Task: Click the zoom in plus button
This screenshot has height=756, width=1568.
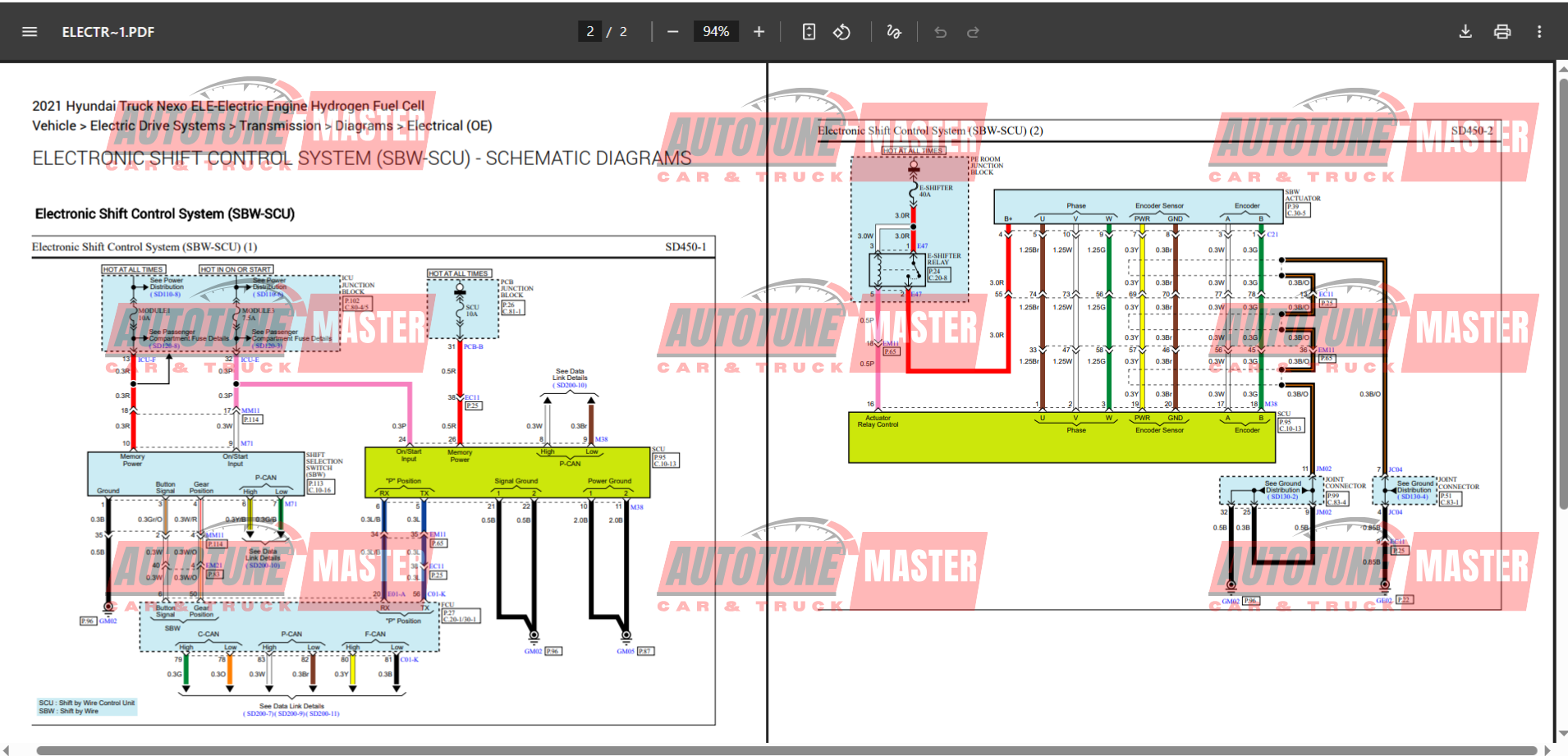Action: click(x=759, y=32)
